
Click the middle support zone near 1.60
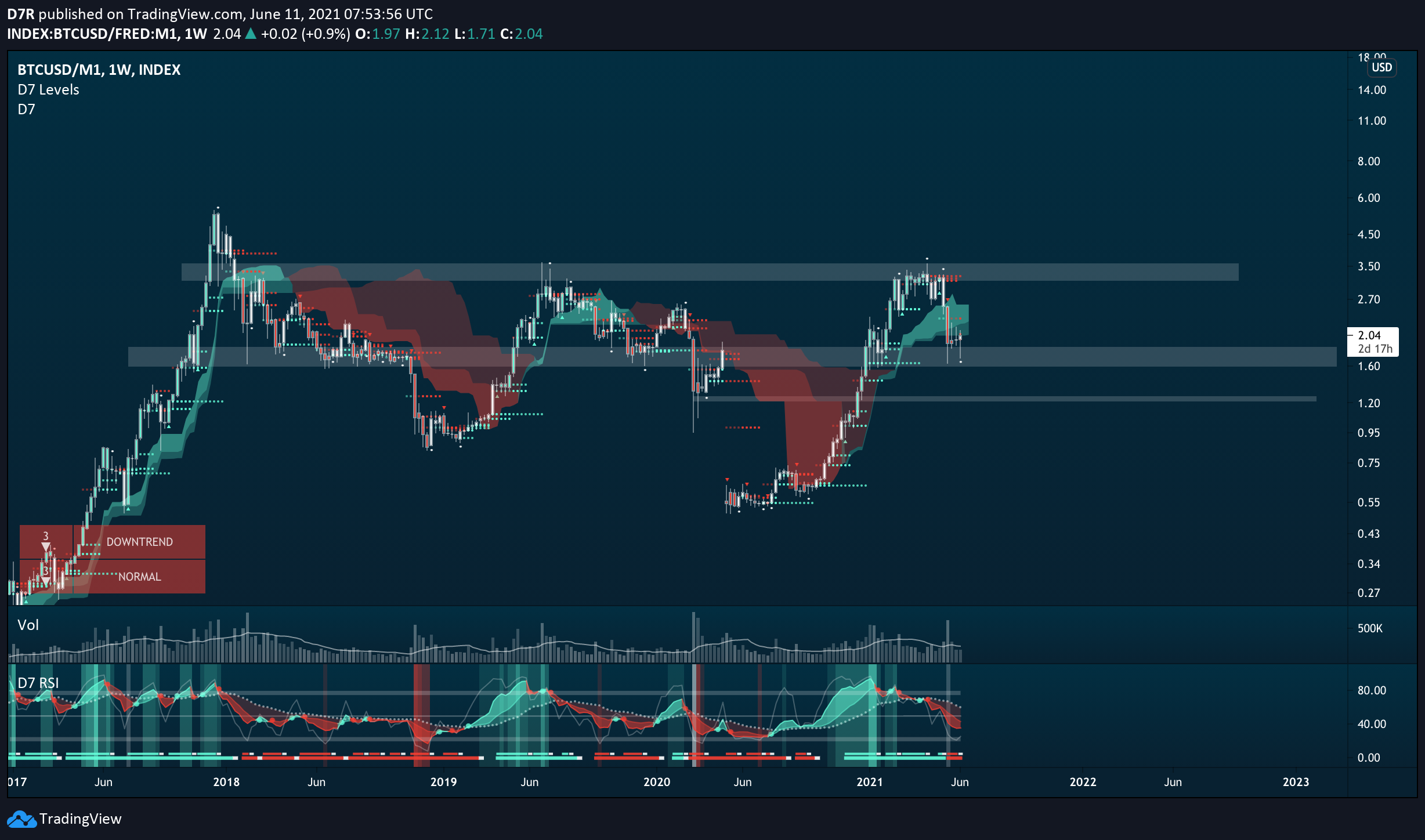point(732,357)
